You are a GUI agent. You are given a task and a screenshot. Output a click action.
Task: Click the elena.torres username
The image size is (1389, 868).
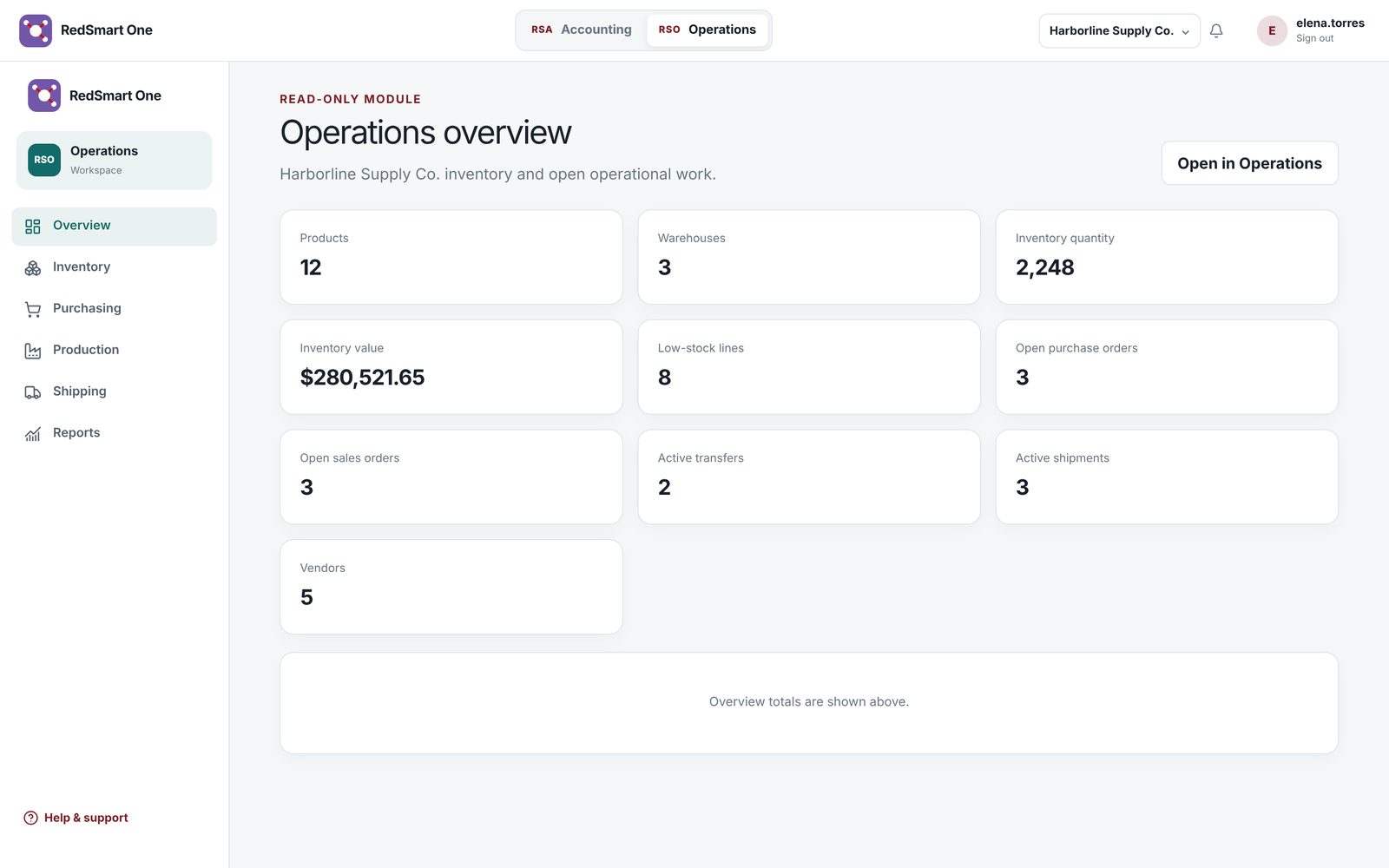point(1330,23)
